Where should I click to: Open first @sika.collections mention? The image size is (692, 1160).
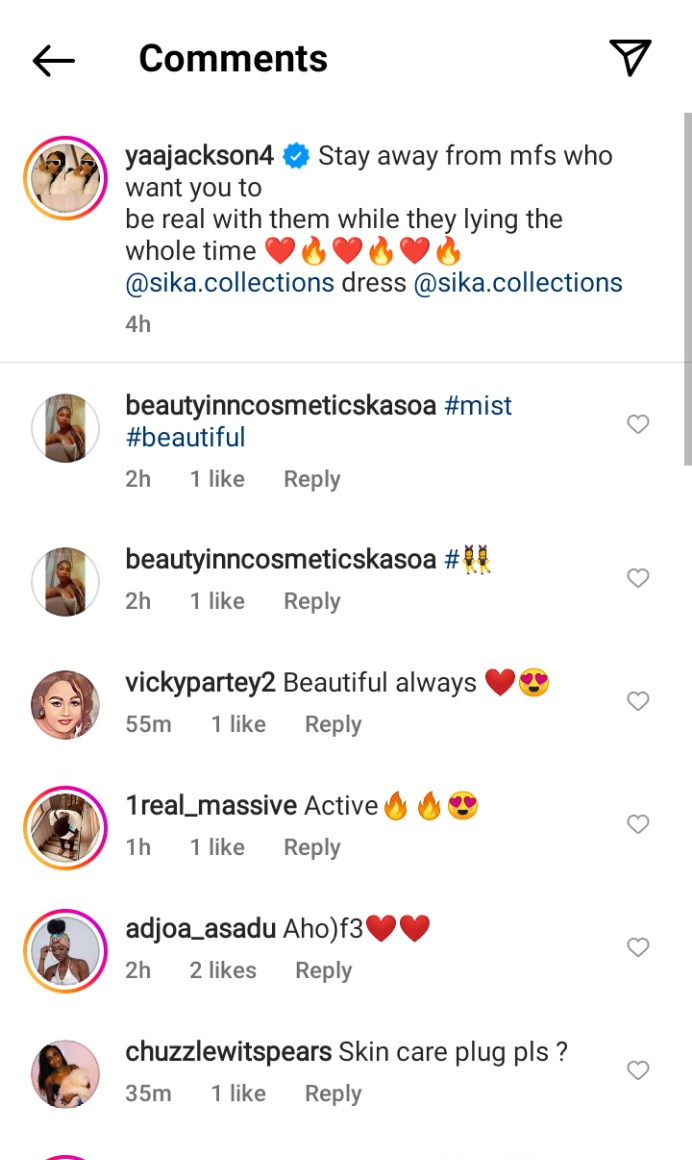[x=229, y=283]
